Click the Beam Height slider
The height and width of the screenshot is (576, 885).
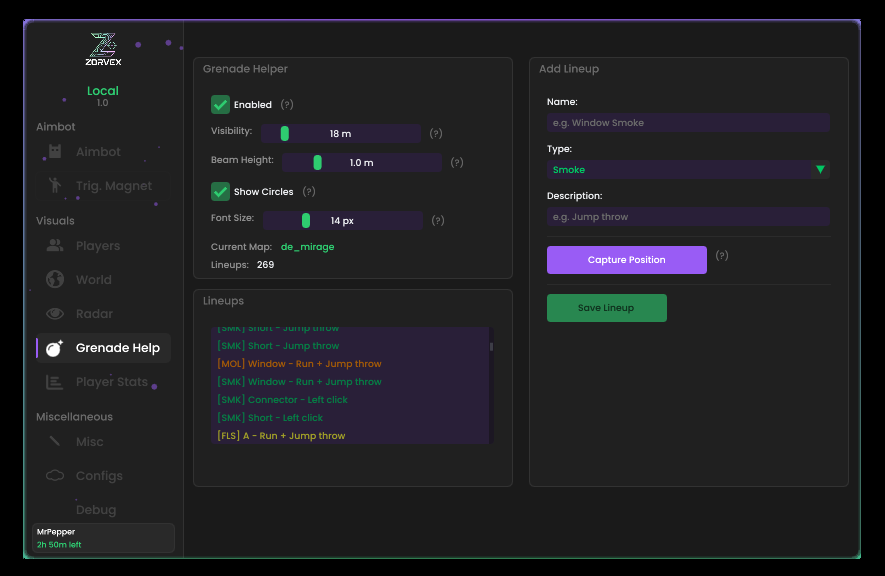click(x=361, y=163)
